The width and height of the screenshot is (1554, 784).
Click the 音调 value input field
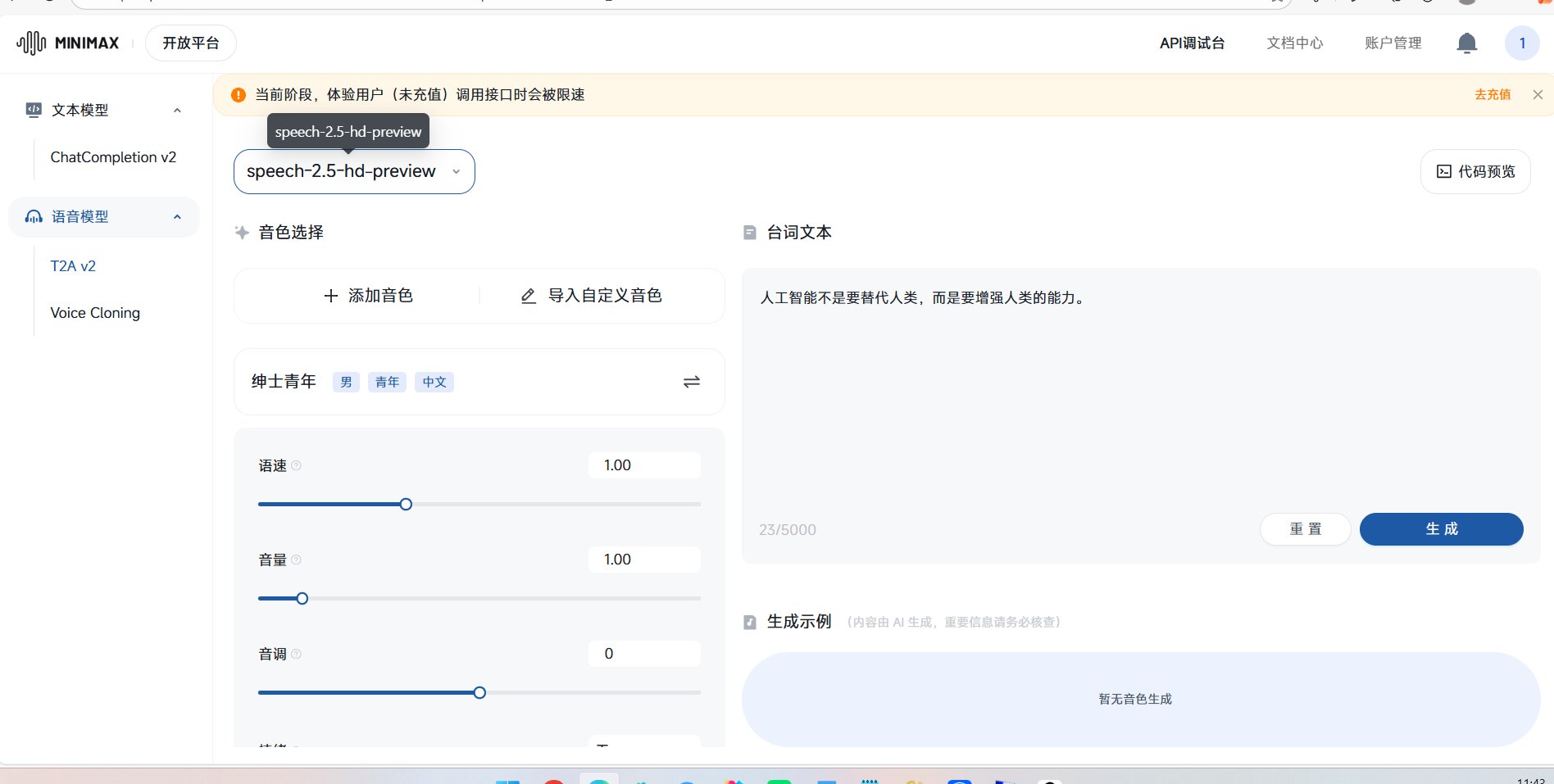pyautogui.click(x=644, y=654)
